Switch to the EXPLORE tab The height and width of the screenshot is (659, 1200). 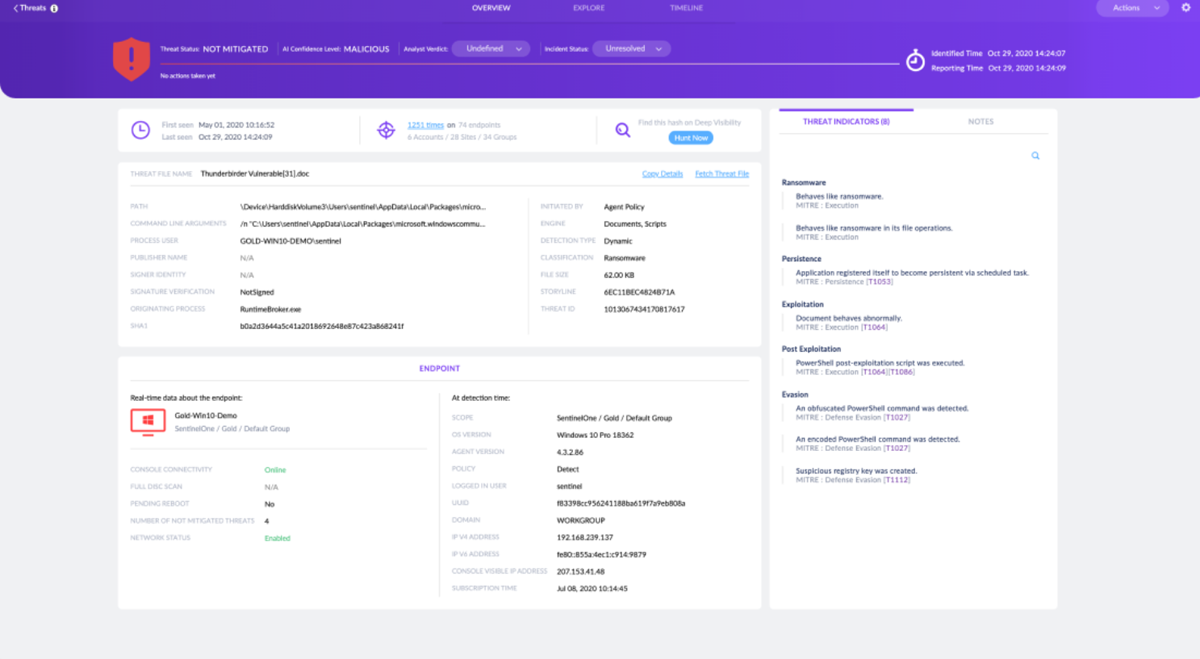(x=588, y=8)
